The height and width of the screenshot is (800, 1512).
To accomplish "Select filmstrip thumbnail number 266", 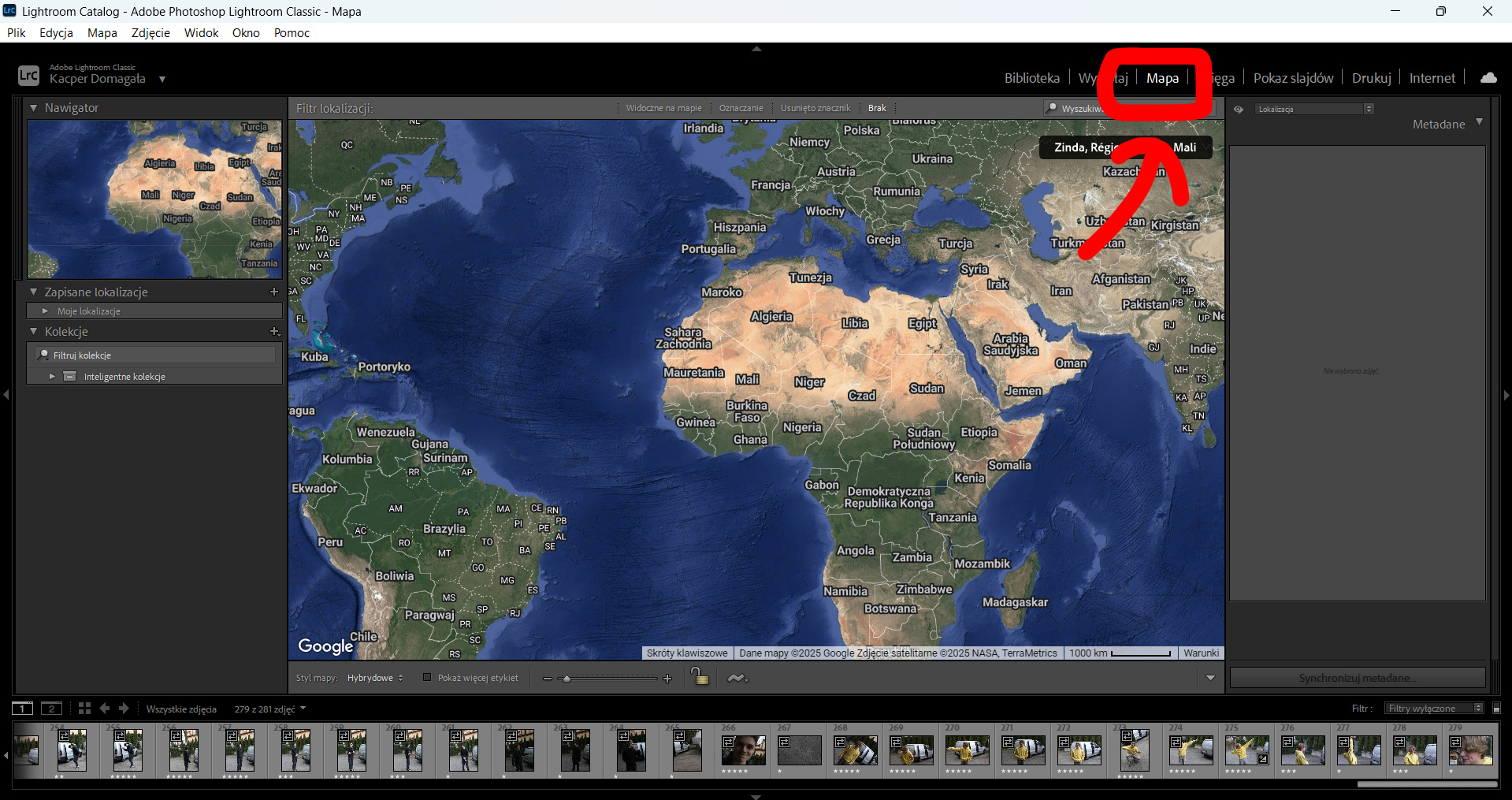I will click(743, 750).
